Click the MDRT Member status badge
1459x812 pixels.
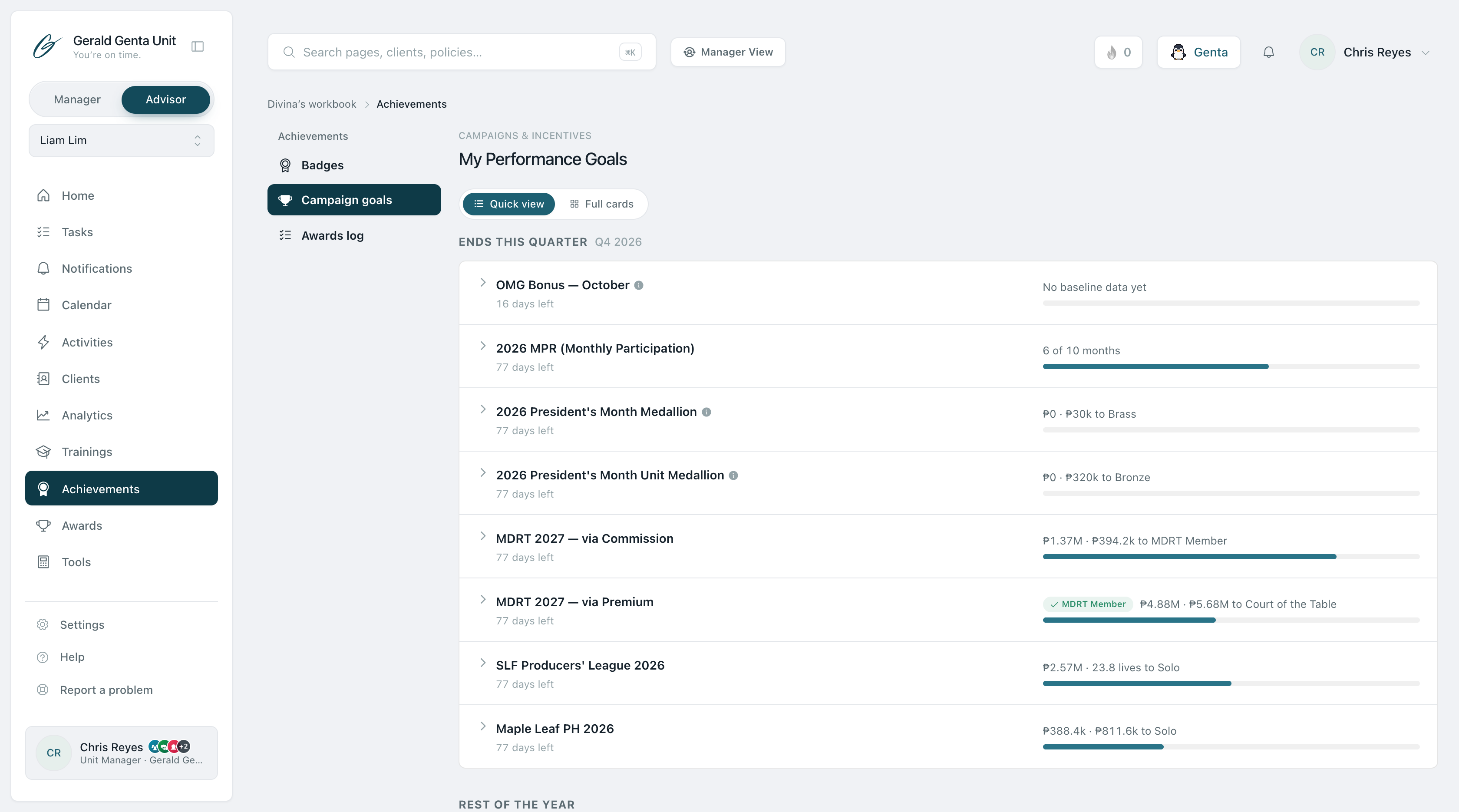1087,604
